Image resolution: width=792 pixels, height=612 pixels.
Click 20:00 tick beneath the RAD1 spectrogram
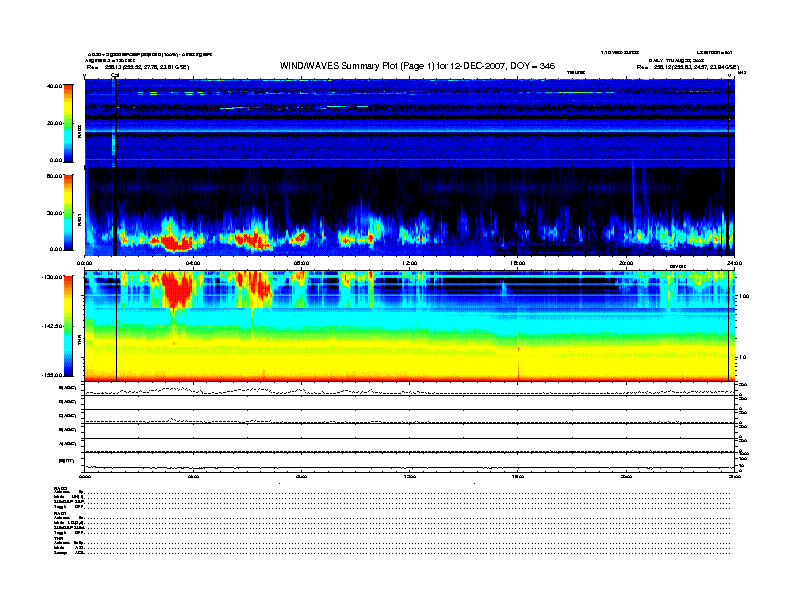pyautogui.click(x=626, y=263)
